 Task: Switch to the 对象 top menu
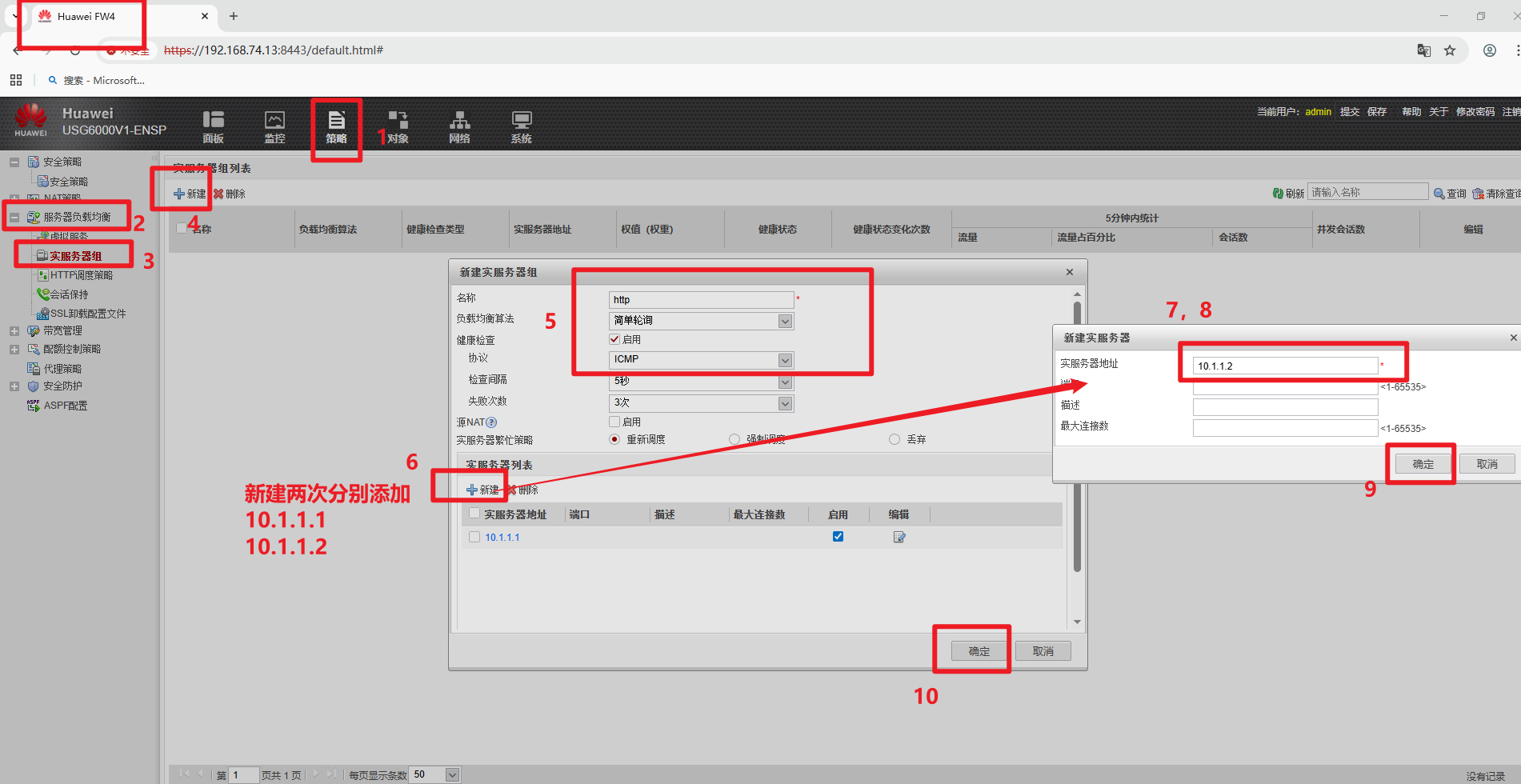(x=398, y=126)
